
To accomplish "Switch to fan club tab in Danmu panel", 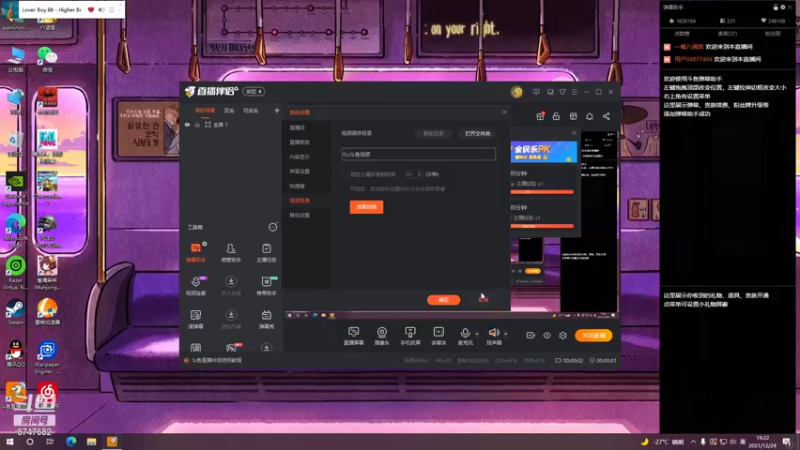I will click(x=772, y=34).
